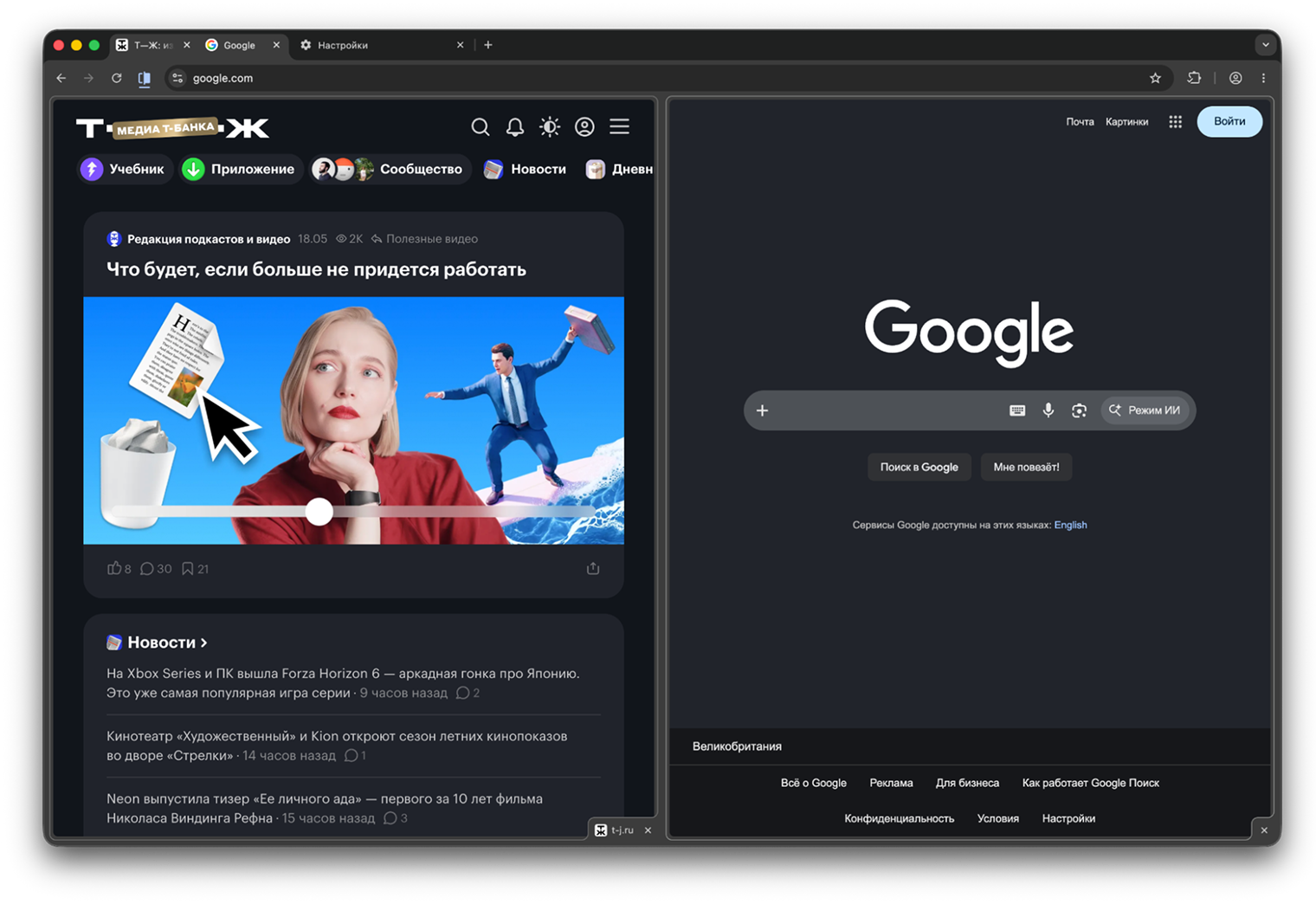This screenshot has width=1316, height=904.
Task: Open the Условия footer link
Action: tap(997, 818)
